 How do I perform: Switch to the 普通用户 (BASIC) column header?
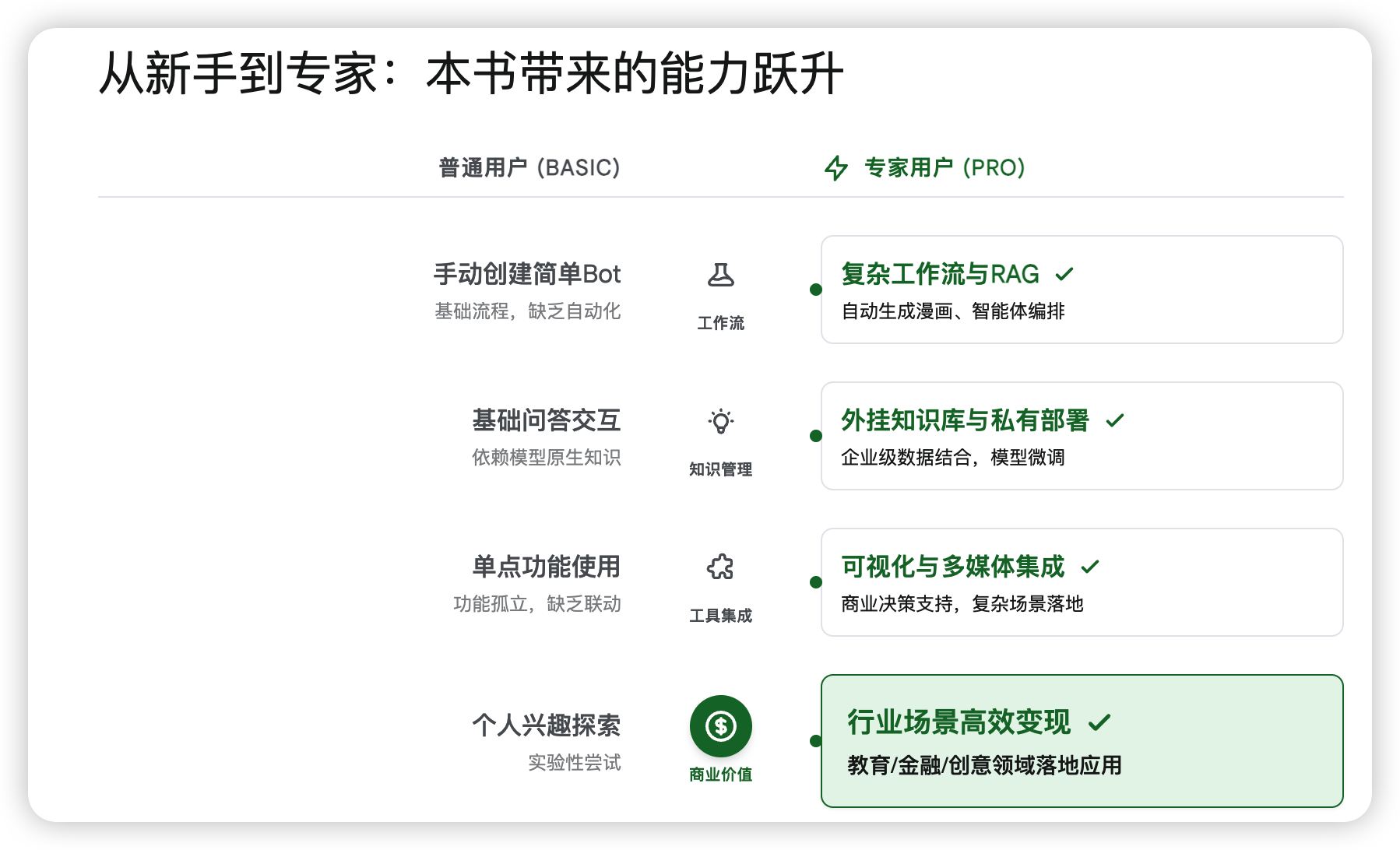[x=529, y=167]
